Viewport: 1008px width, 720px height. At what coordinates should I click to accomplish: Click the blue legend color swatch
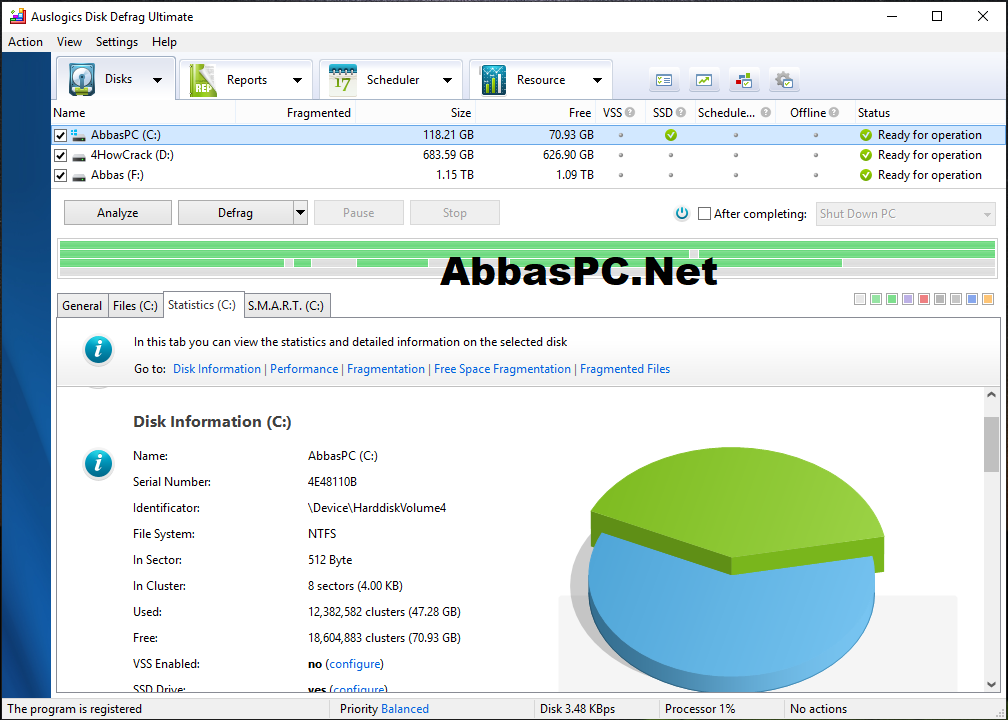point(973,299)
